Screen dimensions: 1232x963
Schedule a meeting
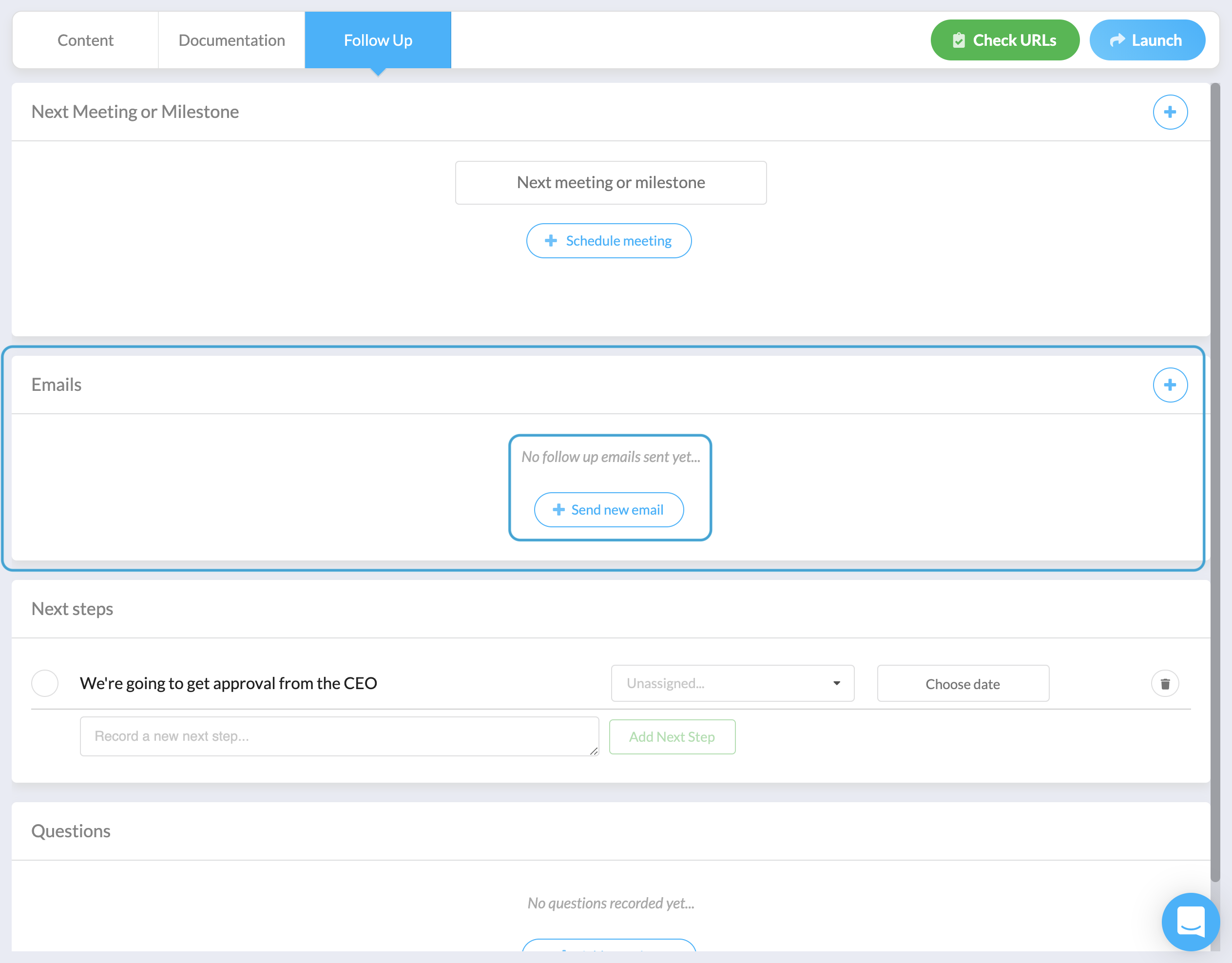click(x=609, y=241)
